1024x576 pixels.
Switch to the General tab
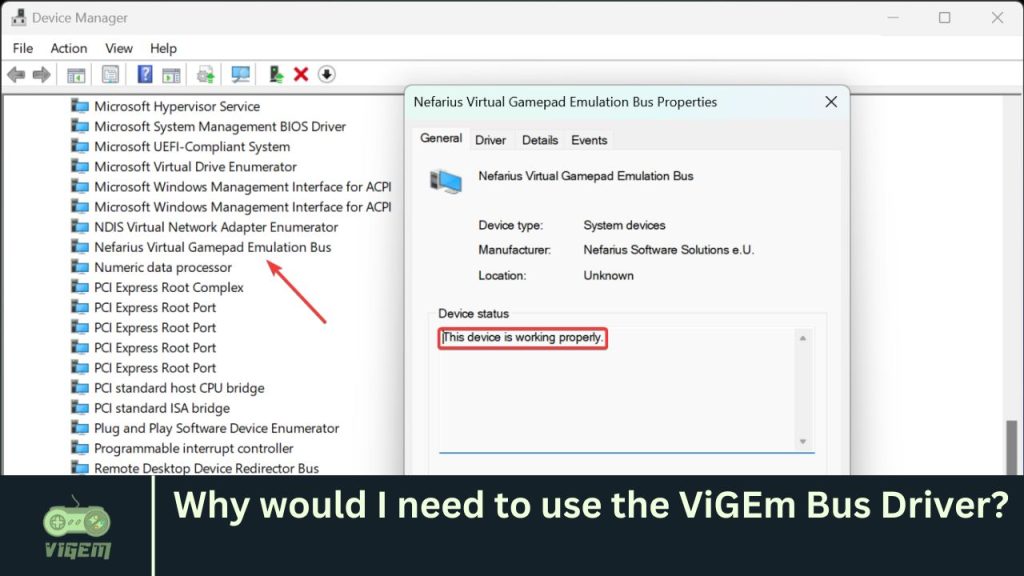pyautogui.click(x=441, y=138)
